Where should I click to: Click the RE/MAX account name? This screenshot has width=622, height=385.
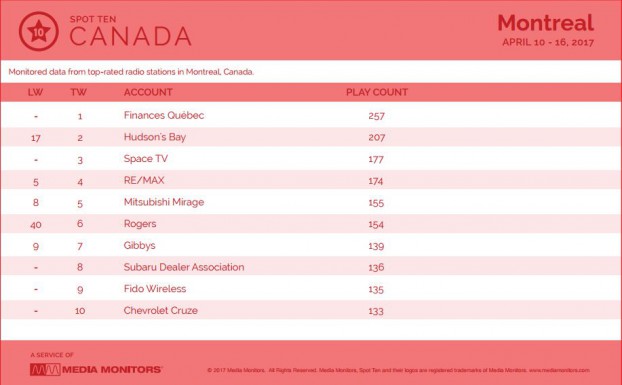pos(144,180)
